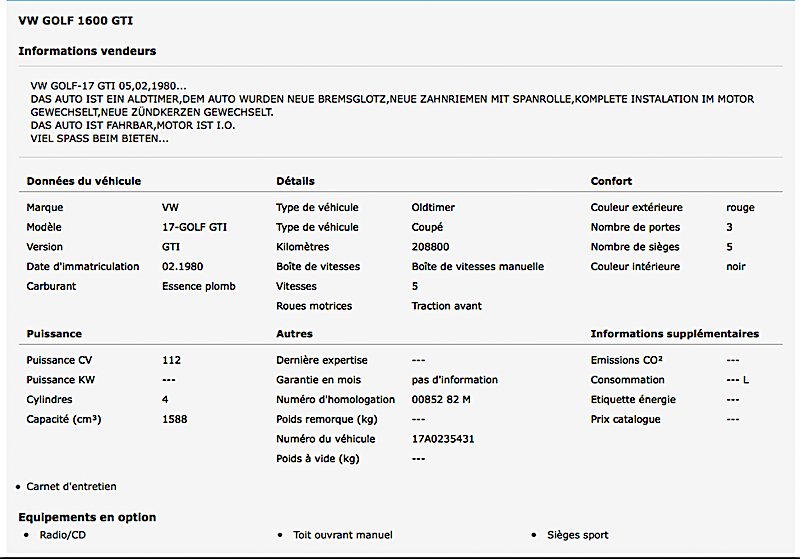This screenshot has height=559, width=800.
Task: Click the 'Emissions CO²' label
Action: click(627, 360)
